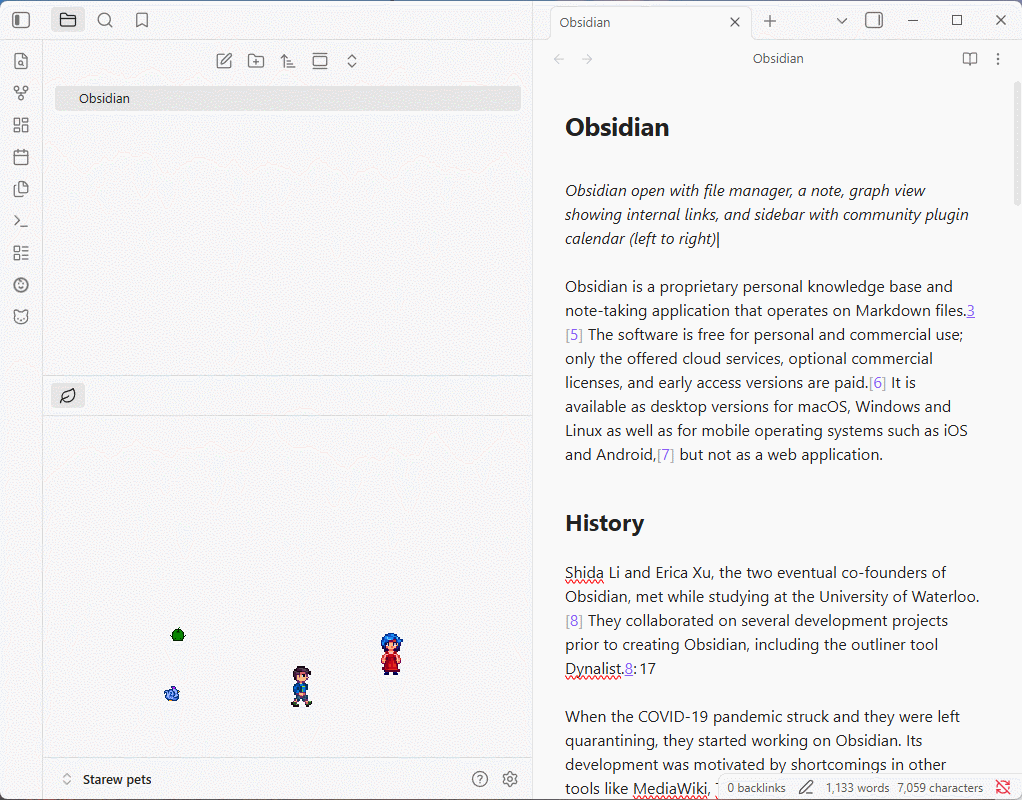This screenshot has width=1022, height=800.
Task: Open quick switcher from ribbon
Action: point(21,61)
